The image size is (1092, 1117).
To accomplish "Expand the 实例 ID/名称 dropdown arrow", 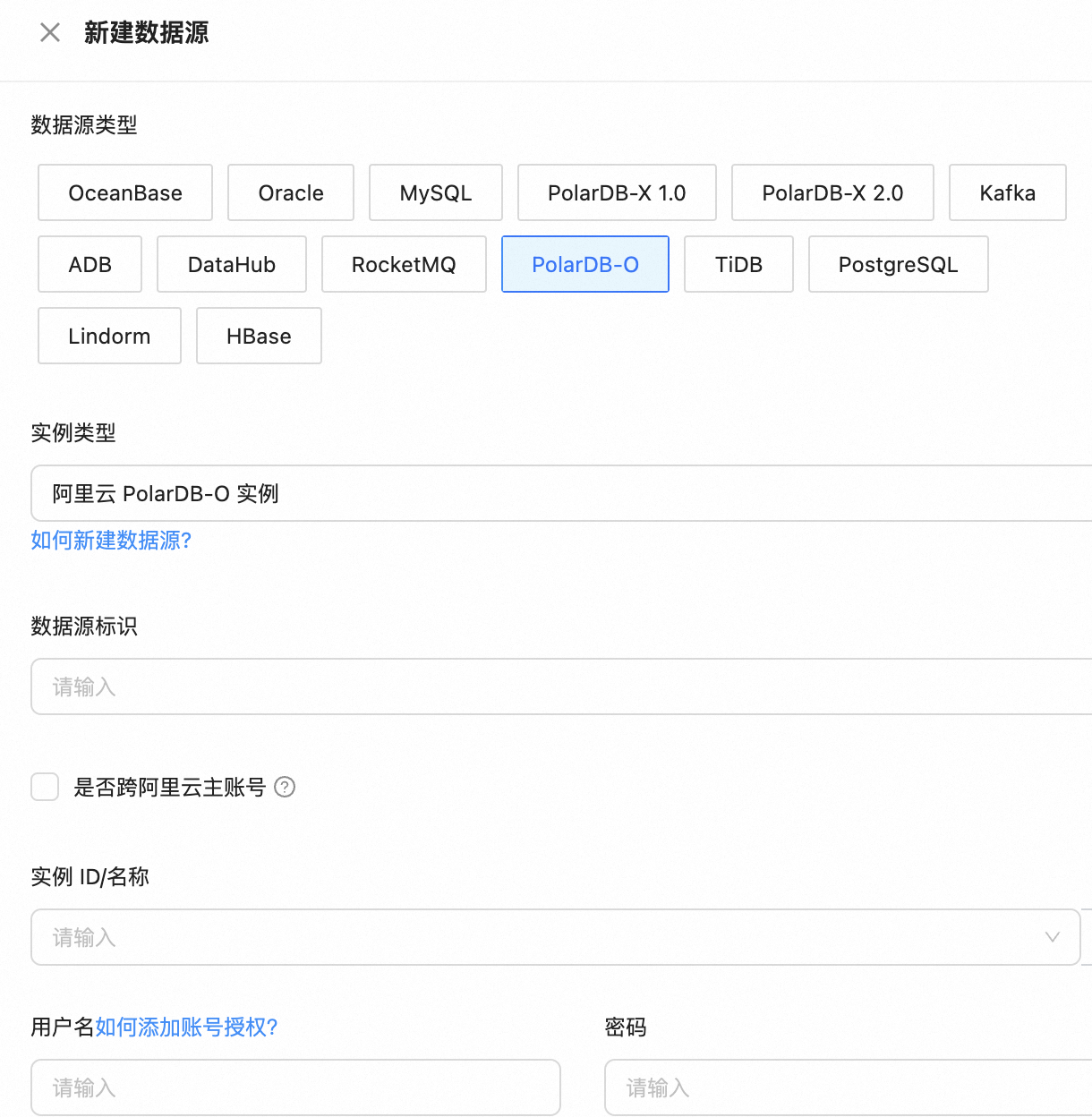I will (1053, 937).
